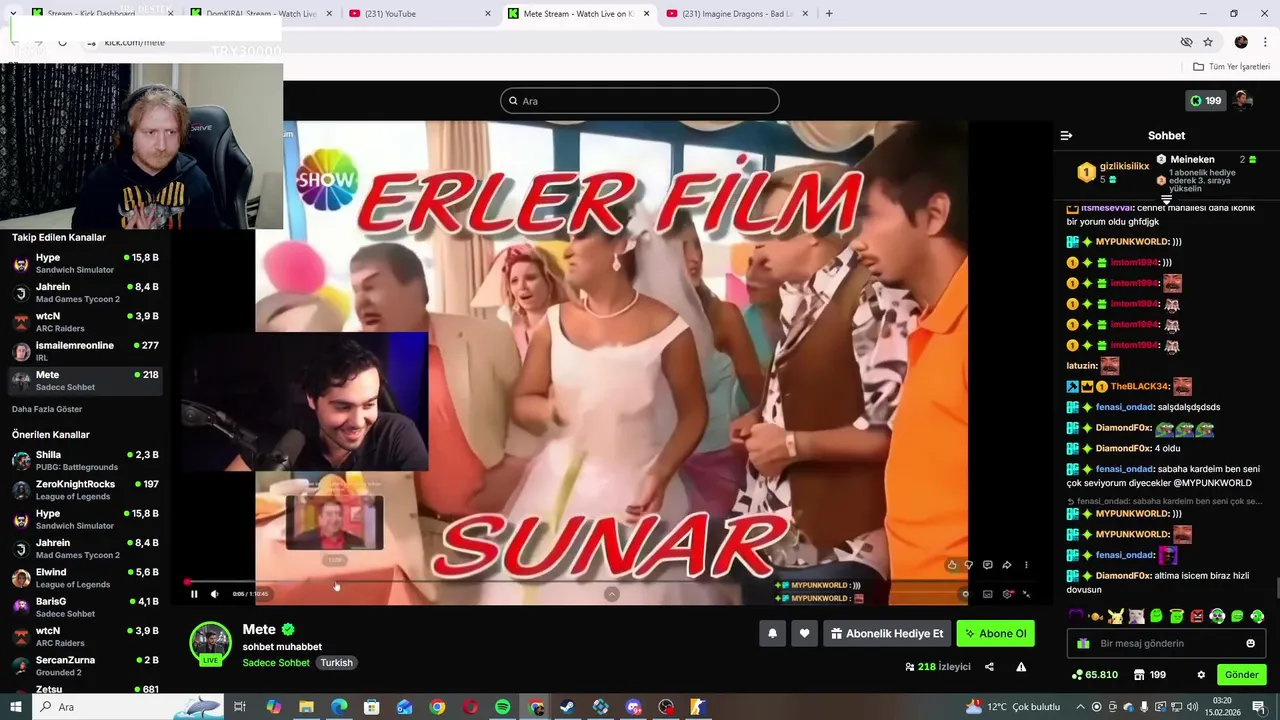Mute the stream player volume
This screenshot has height=720, width=1280.
pos(214,594)
